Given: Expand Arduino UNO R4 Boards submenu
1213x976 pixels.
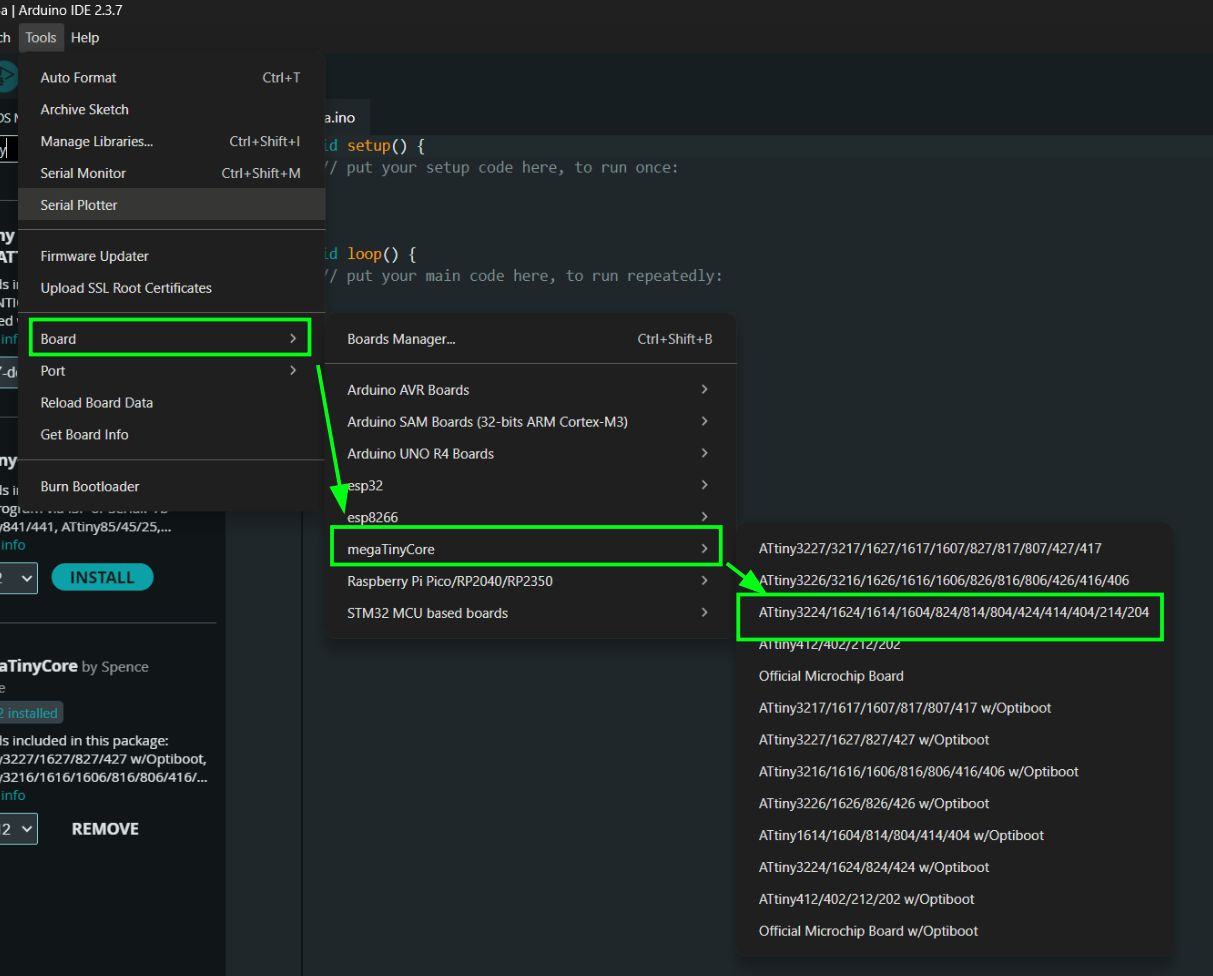Looking at the screenshot, I should (531, 454).
